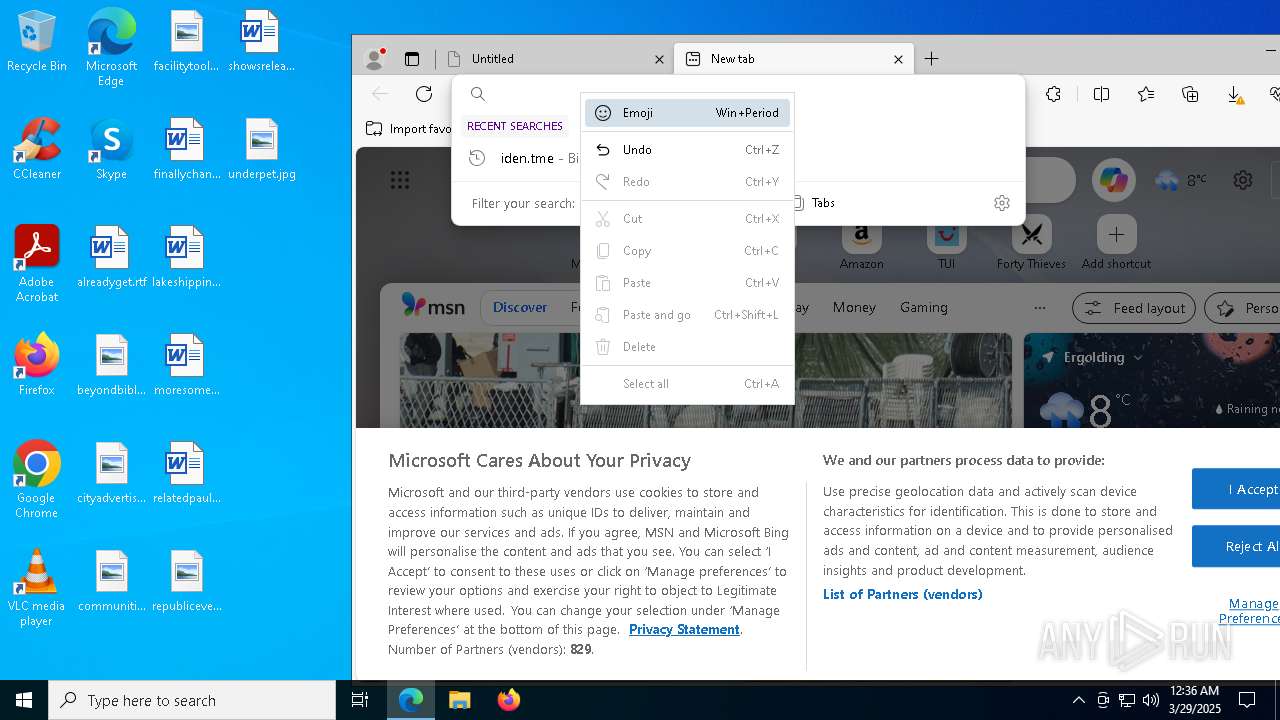The image size is (1280, 720).
Task: Click Select all in context menu
Action: coord(687,384)
